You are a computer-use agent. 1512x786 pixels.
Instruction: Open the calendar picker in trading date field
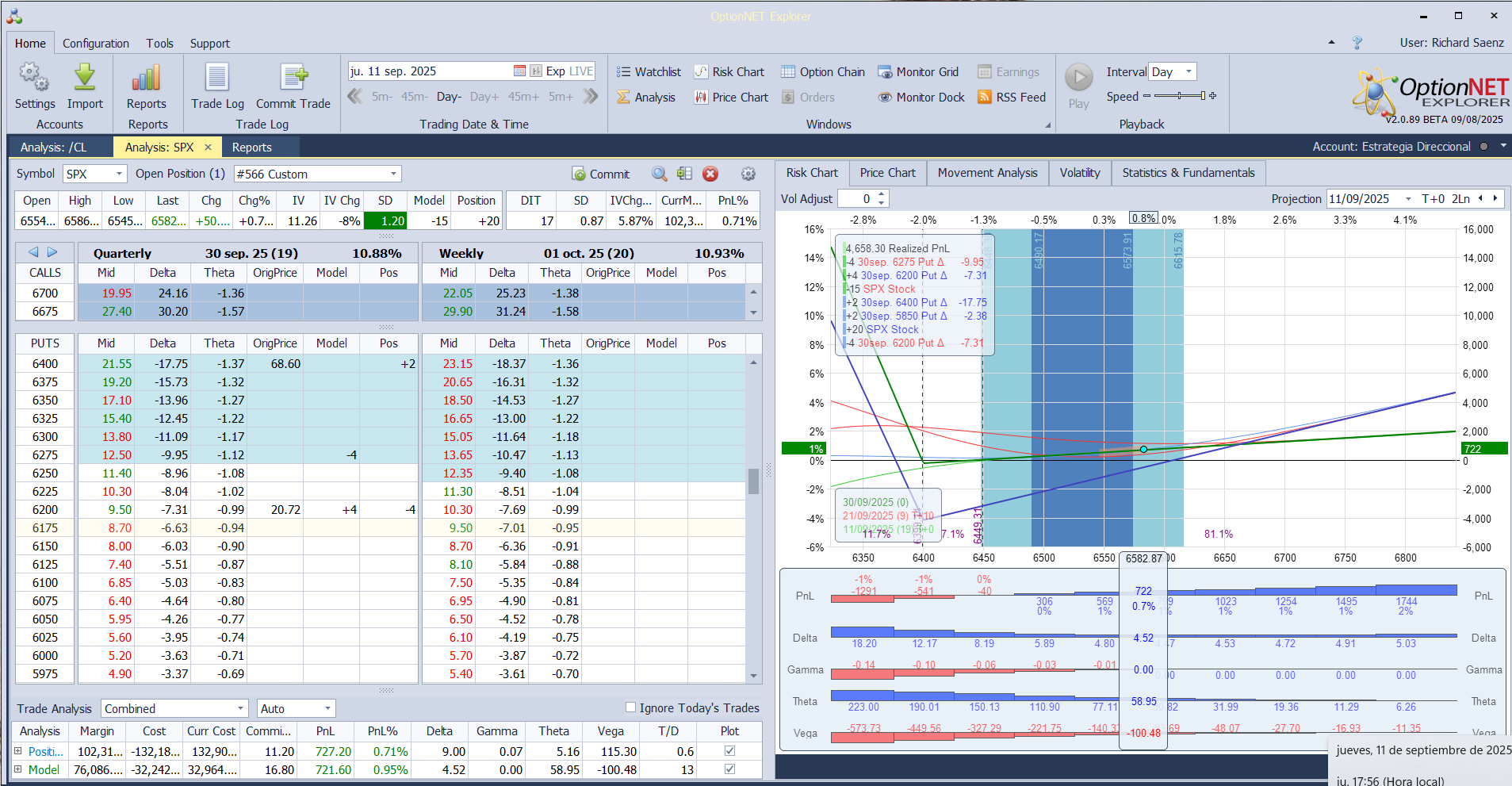519,71
